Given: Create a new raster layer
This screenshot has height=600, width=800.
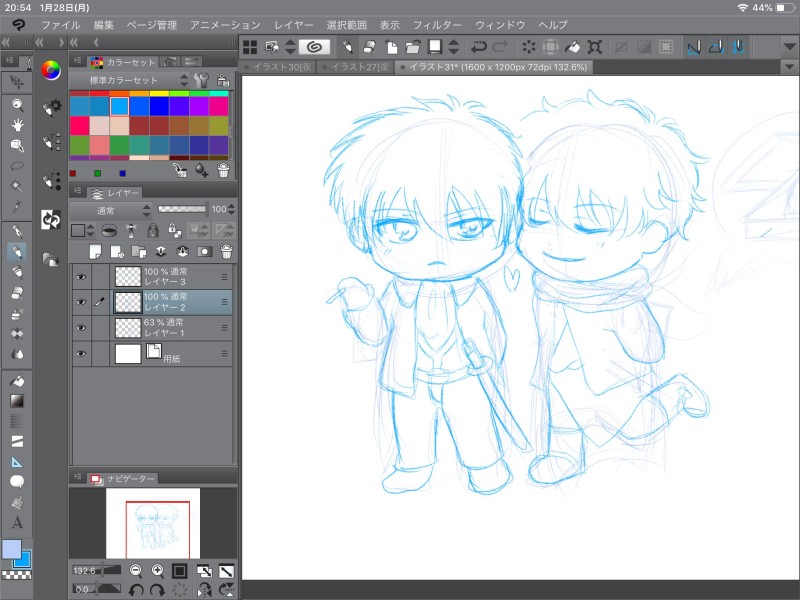Looking at the screenshot, I should (95, 252).
